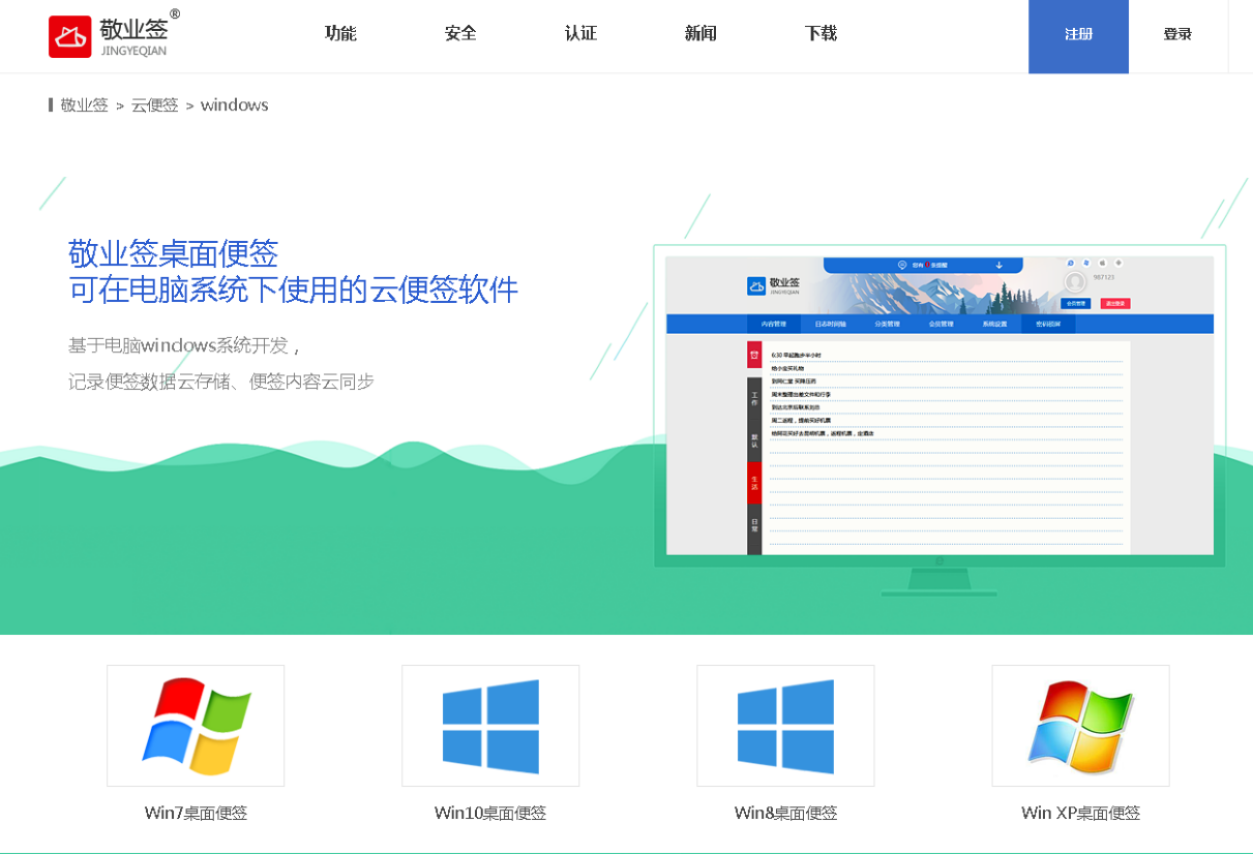
Task: Open the 安全 menu item
Action: pos(461,34)
